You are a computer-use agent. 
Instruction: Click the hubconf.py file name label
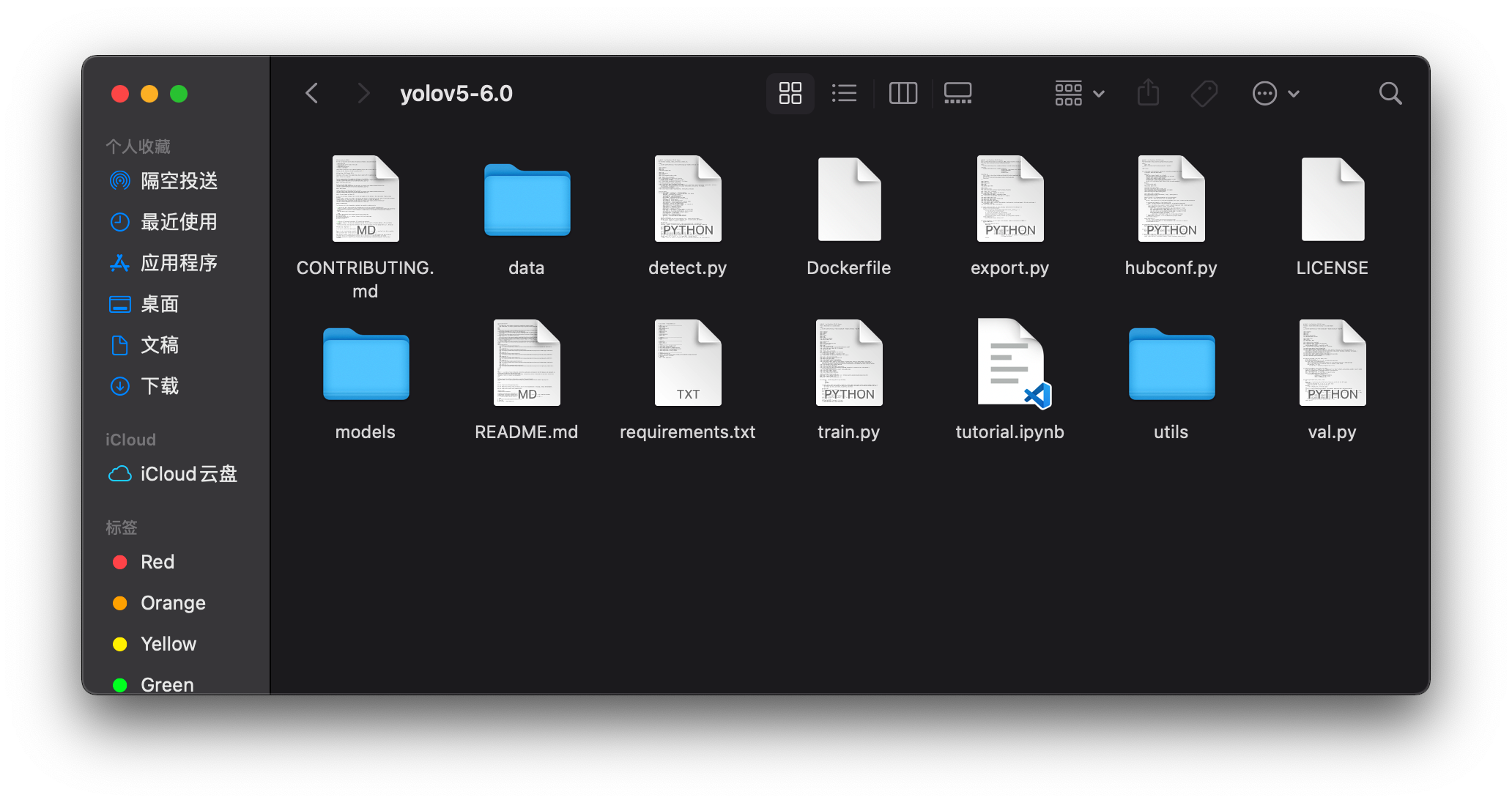coord(1171,268)
